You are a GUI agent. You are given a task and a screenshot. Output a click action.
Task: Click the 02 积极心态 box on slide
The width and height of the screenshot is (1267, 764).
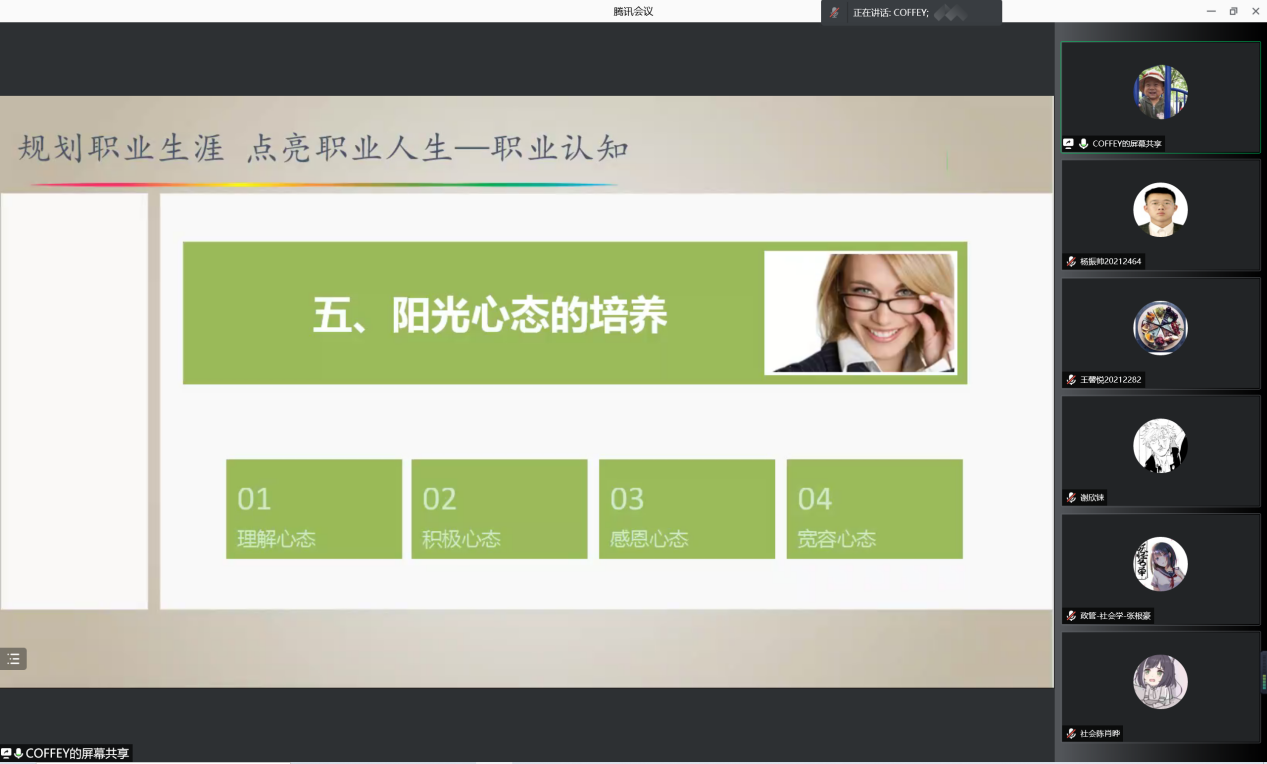coord(499,509)
